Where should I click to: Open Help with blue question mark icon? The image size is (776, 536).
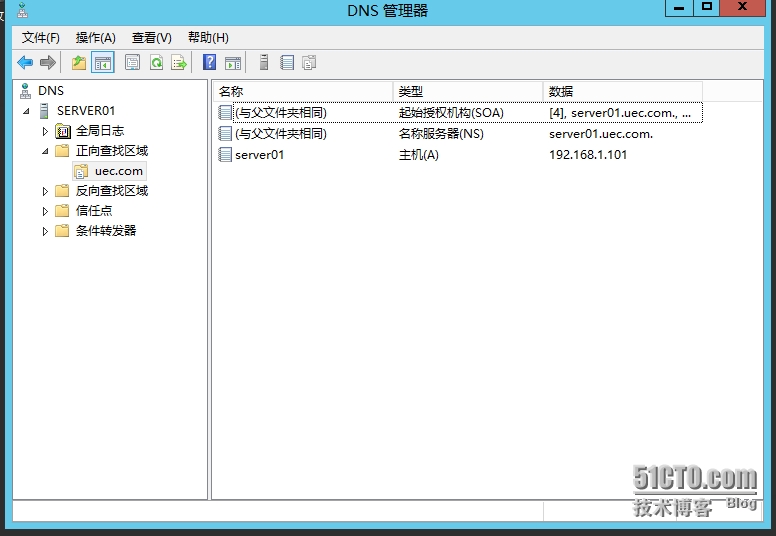209,62
